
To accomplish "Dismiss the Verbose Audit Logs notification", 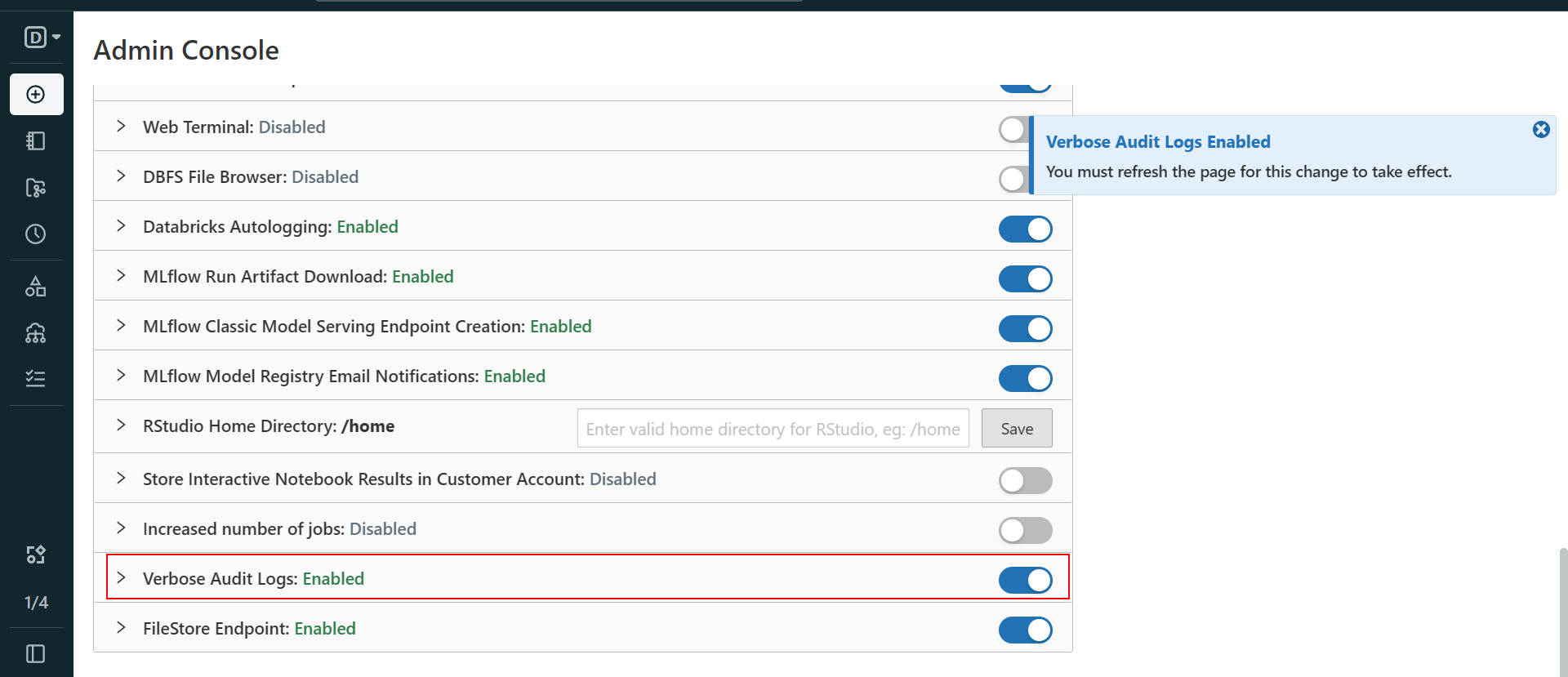I will [1541, 129].
